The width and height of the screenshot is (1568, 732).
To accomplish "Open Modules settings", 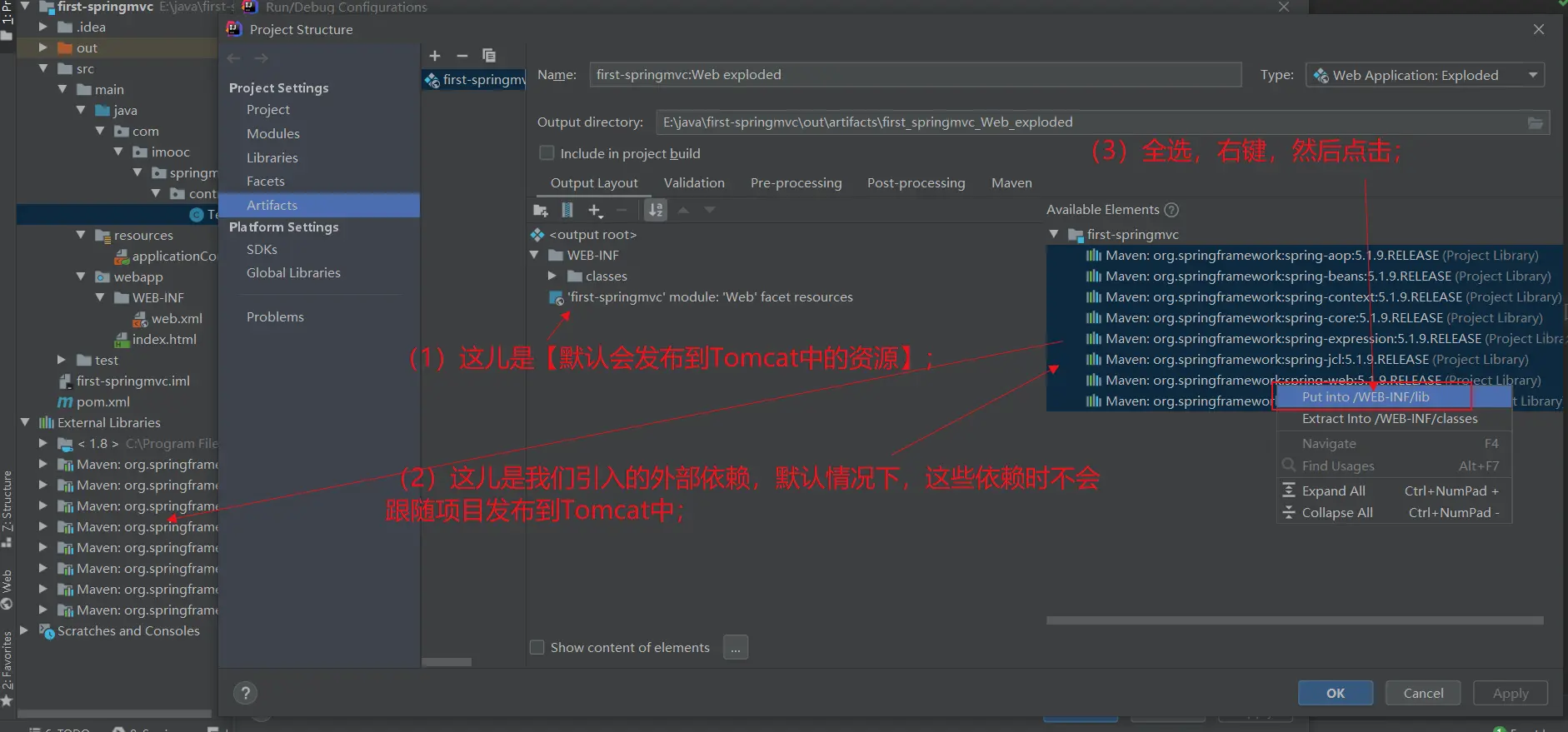I will point(273,134).
